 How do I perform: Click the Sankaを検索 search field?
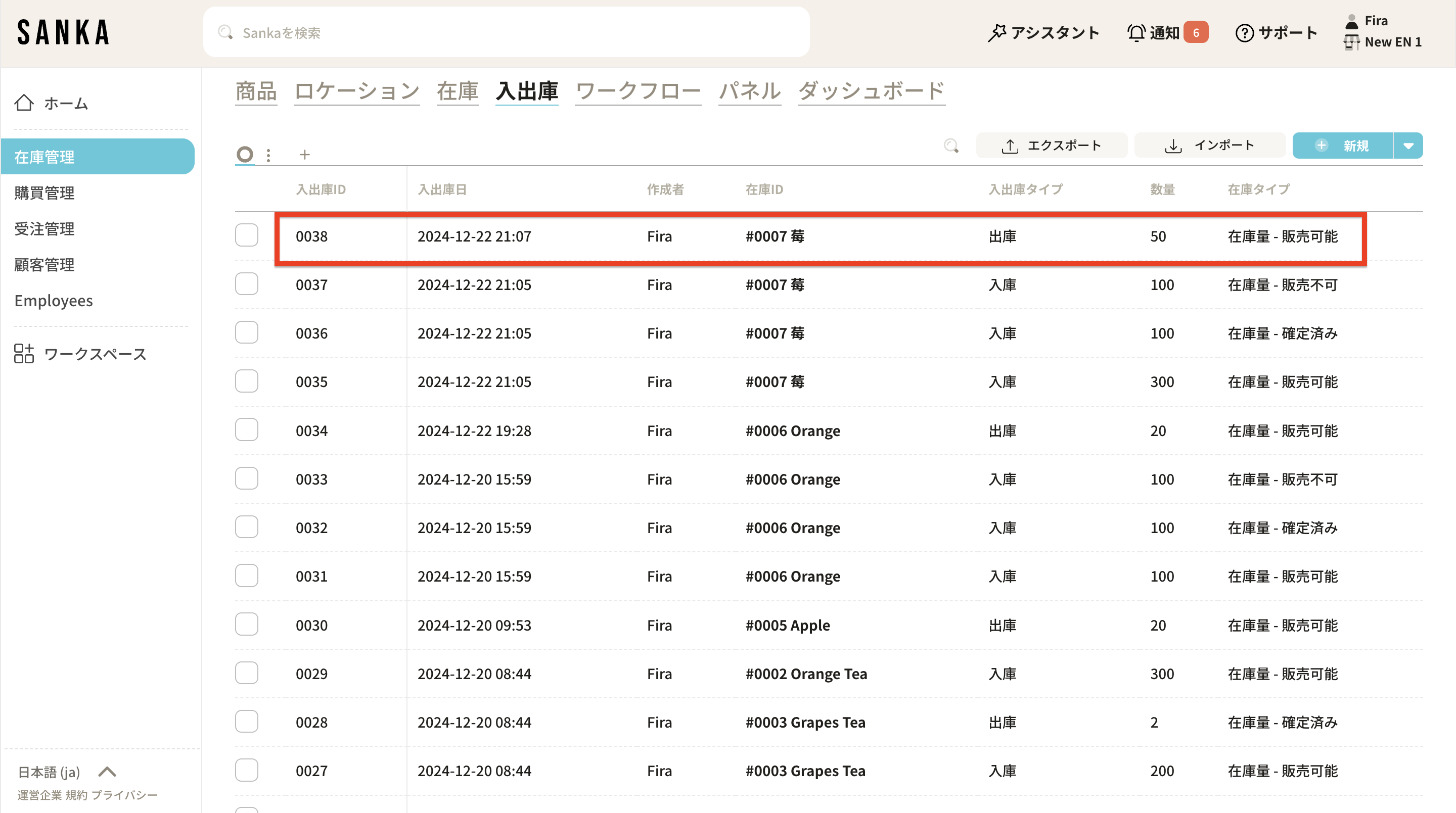506,33
